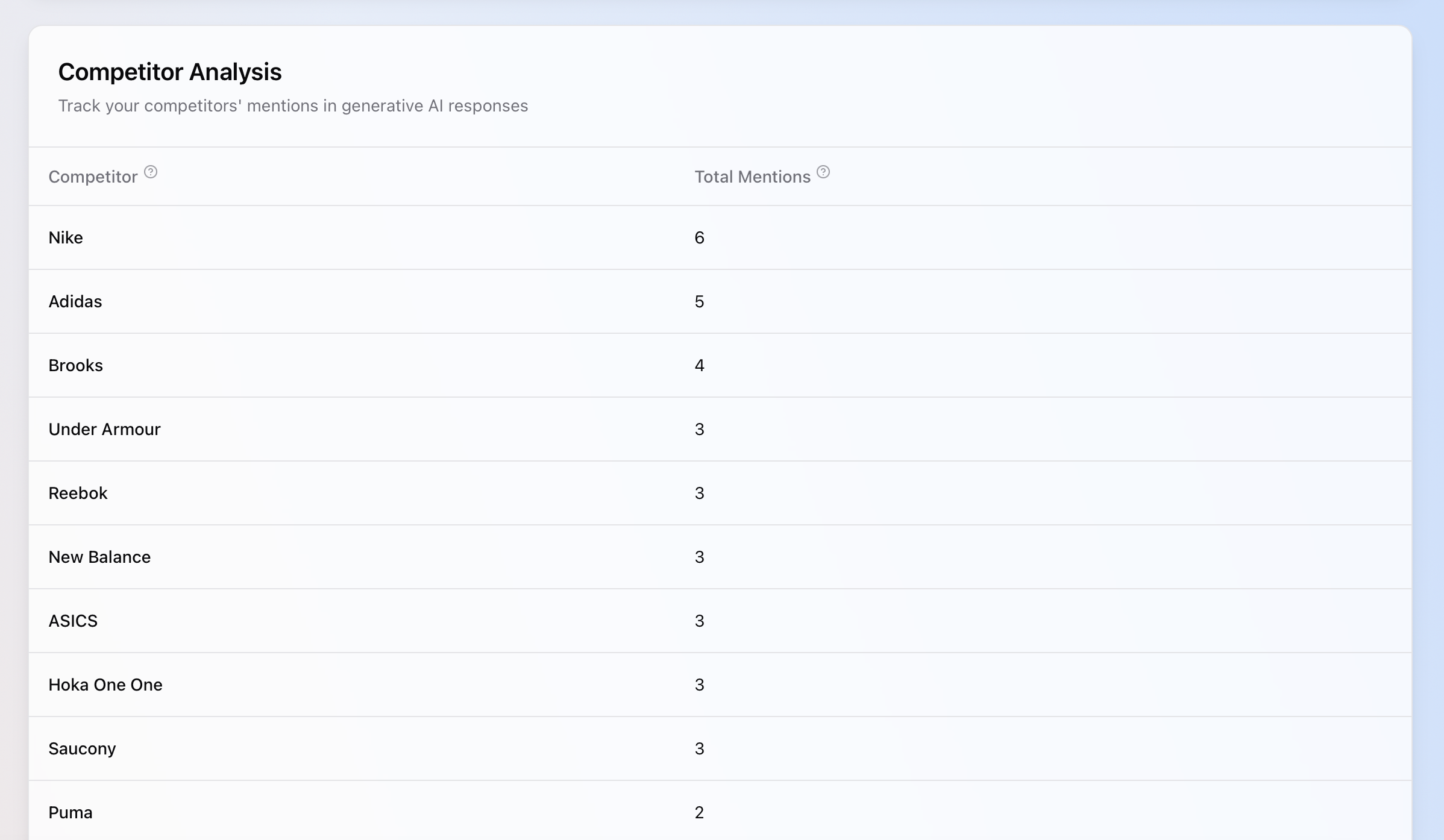Click Puma's mentions count of 2
This screenshot has width=1444, height=840.
click(699, 813)
